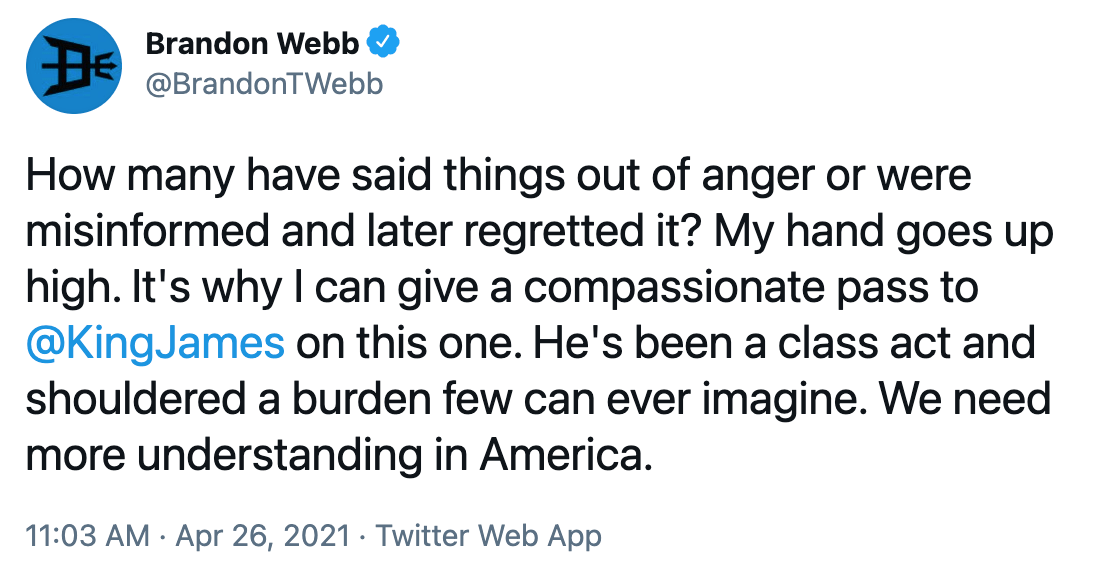Open the Brandon Webb display name link
Viewport: 1100px width, 582px height.
click(253, 44)
